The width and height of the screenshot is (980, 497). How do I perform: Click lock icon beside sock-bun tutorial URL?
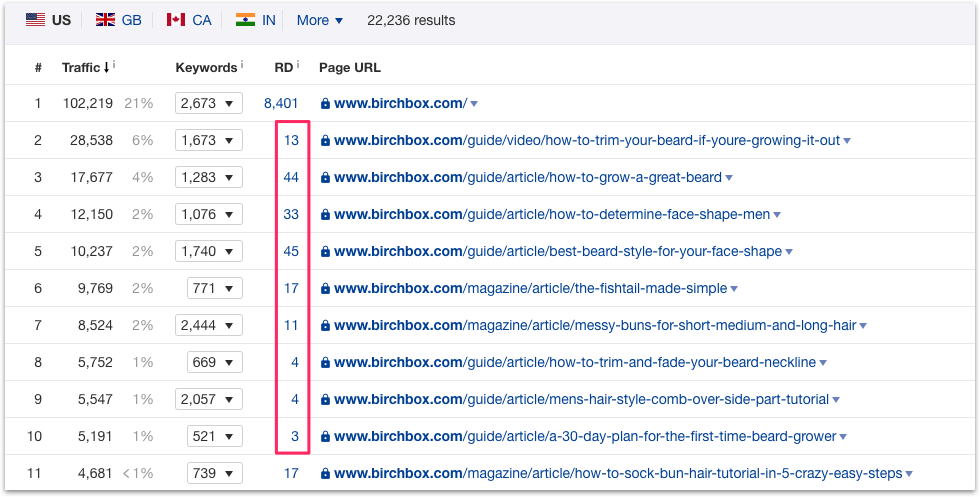[325, 474]
